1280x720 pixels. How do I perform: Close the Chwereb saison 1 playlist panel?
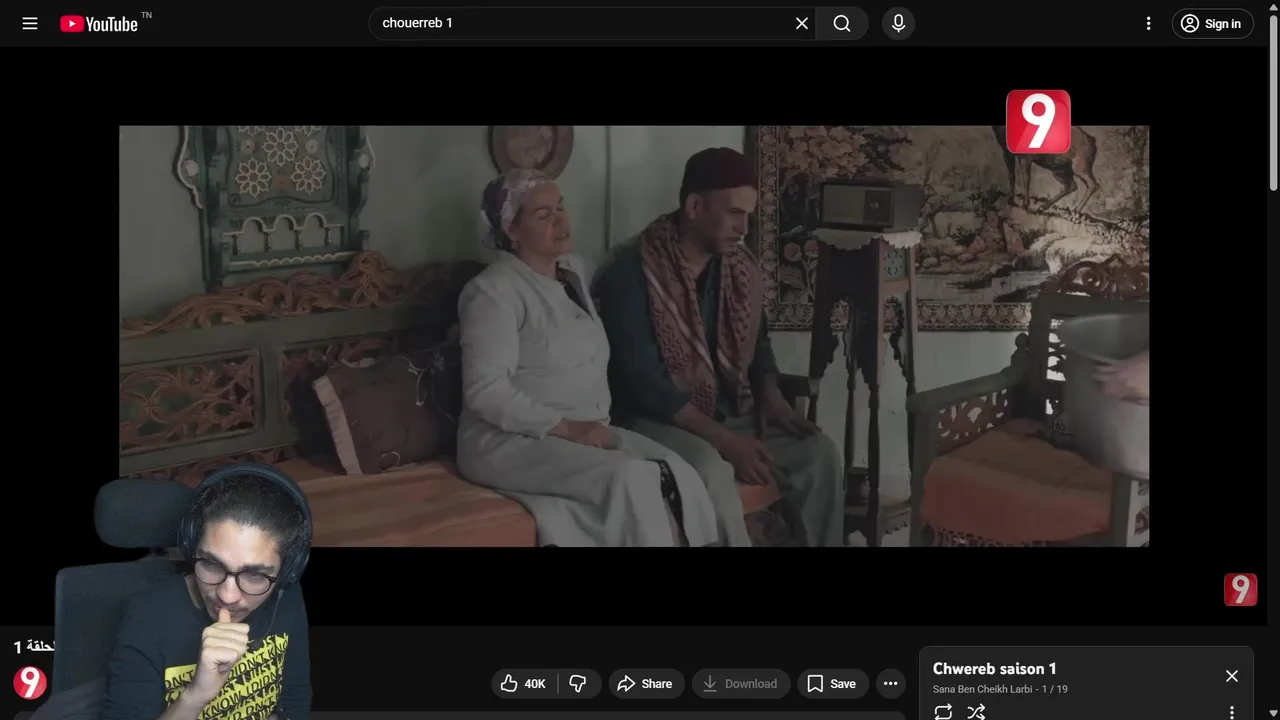(x=1232, y=676)
